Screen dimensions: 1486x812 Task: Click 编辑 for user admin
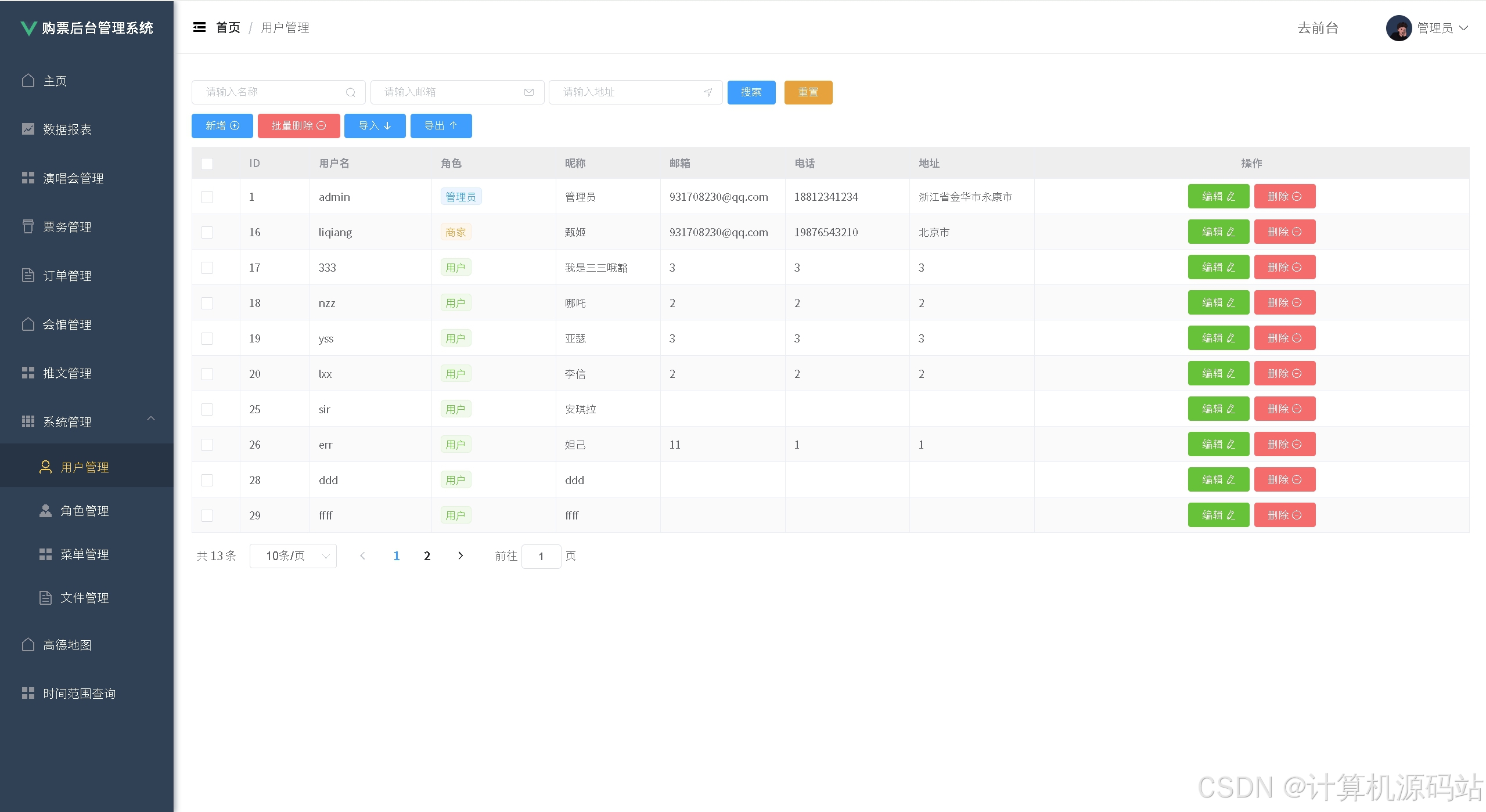coord(1218,196)
